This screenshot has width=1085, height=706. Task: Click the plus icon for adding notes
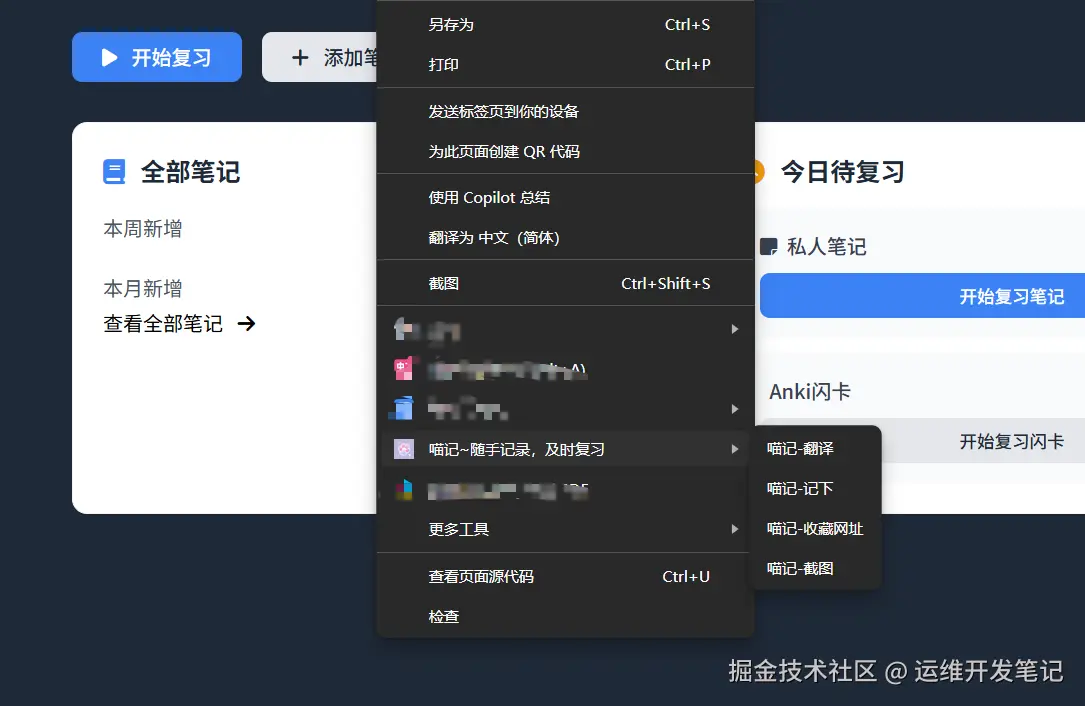pos(300,57)
